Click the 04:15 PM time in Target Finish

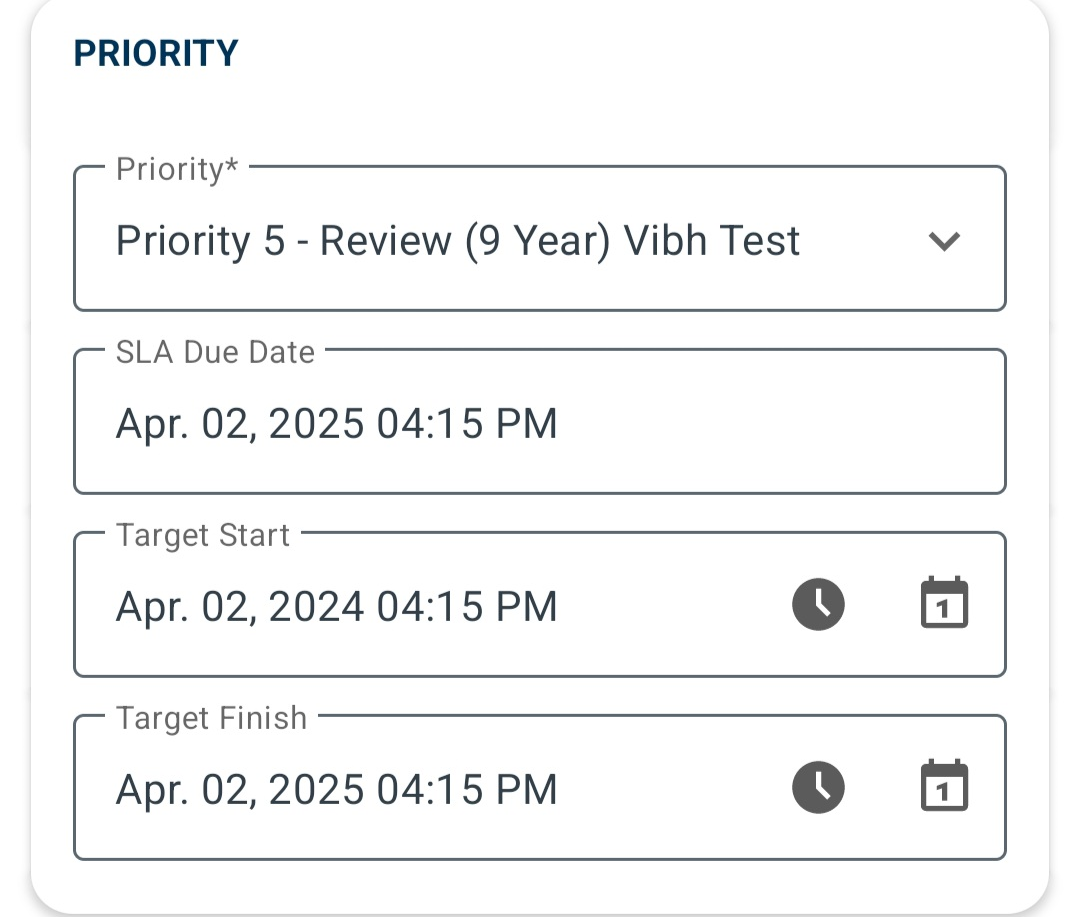point(467,790)
